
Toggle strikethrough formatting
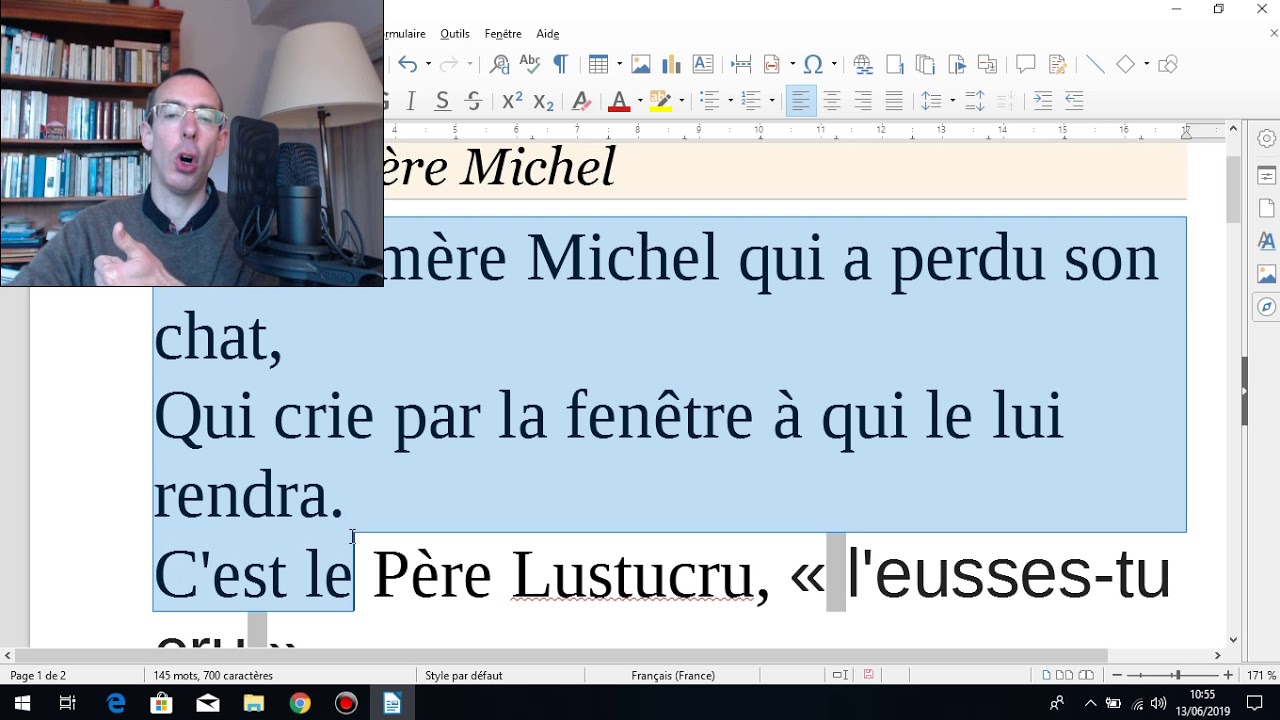pyautogui.click(x=474, y=100)
